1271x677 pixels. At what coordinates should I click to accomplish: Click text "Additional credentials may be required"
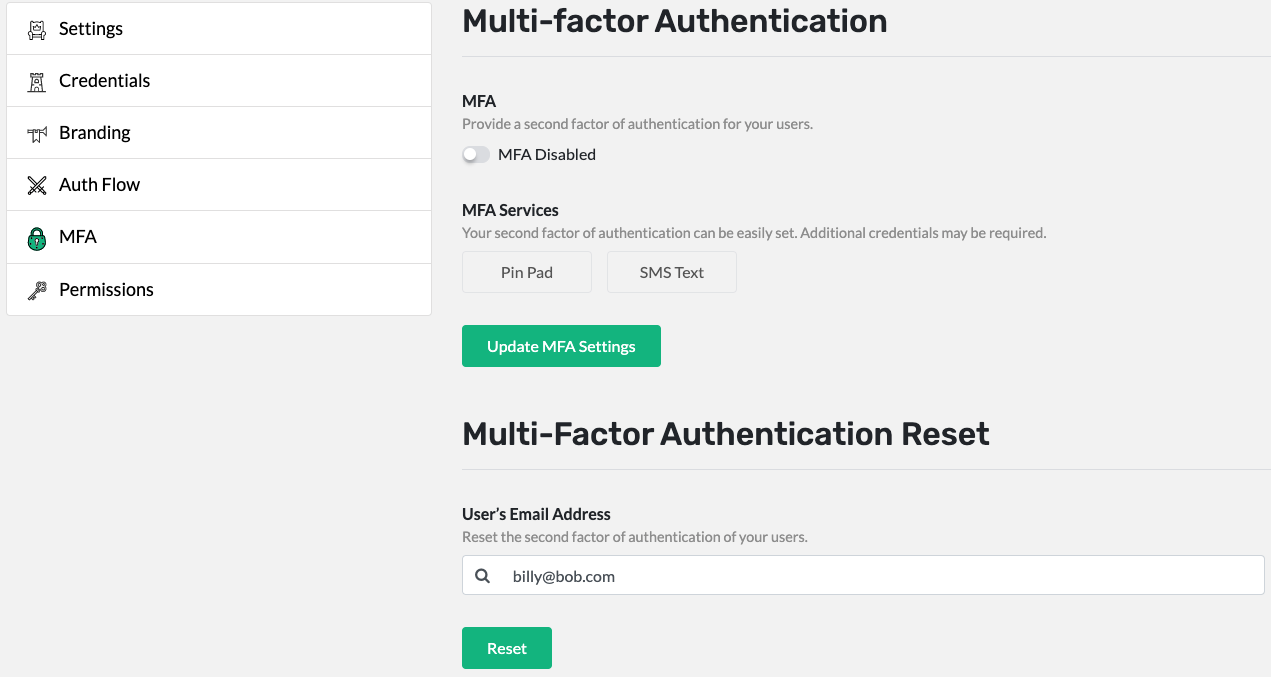coord(923,233)
